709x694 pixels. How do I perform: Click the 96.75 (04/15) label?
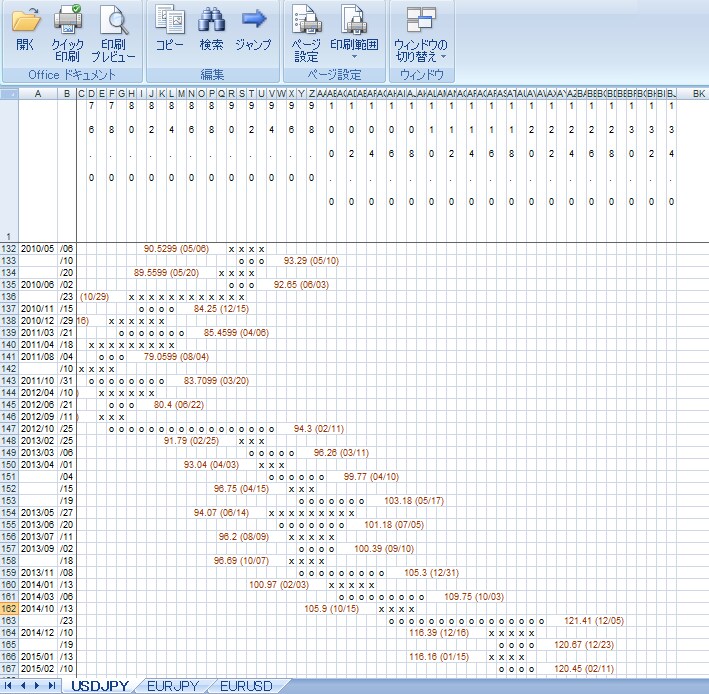point(241,489)
